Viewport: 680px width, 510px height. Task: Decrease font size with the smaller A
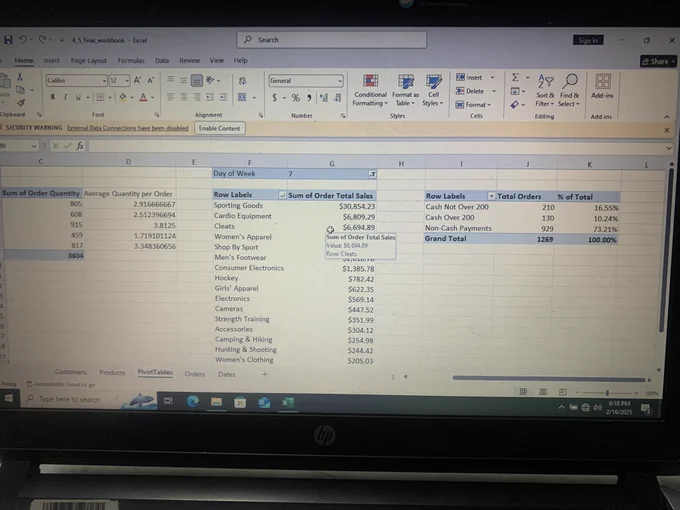(x=150, y=80)
